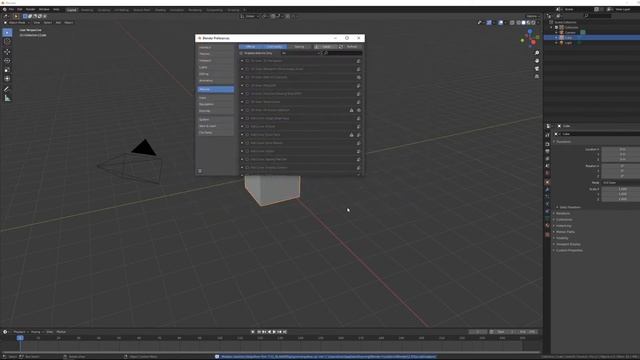Select the Cube row in outliner

pyautogui.click(x=592, y=38)
